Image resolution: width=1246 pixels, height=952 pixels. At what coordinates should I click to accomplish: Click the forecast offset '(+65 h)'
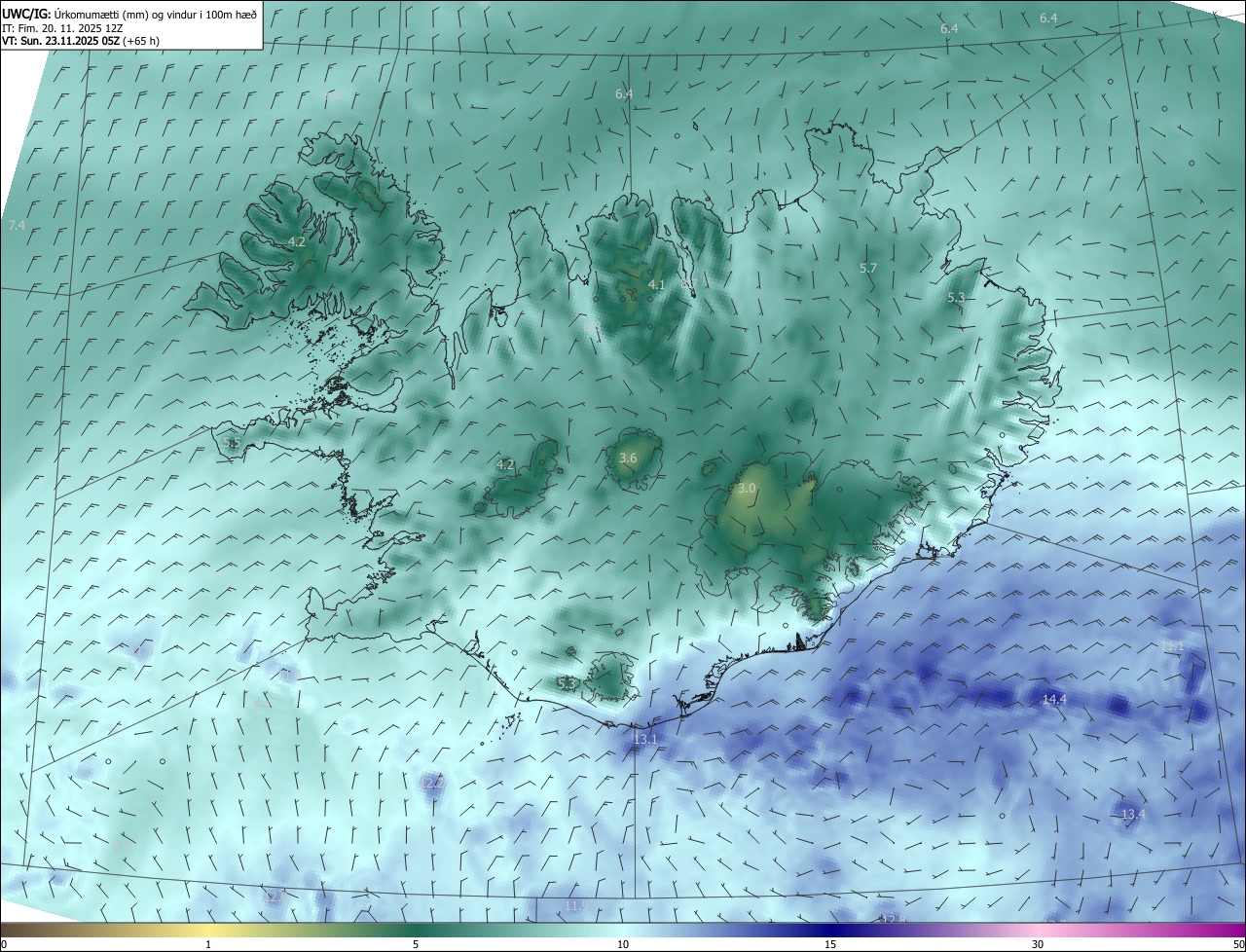pos(142,41)
